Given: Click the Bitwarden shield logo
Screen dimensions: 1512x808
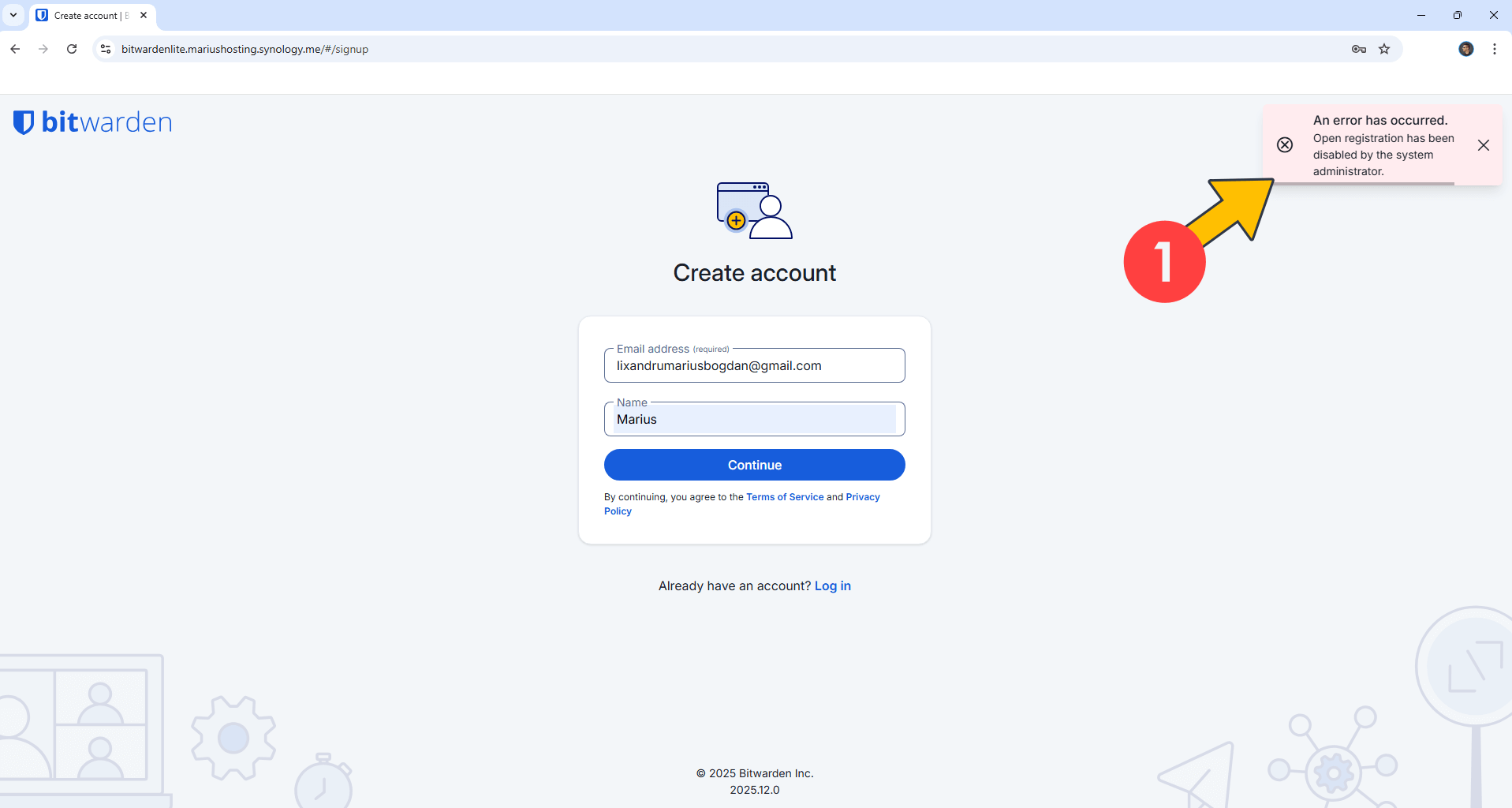Looking at the screenshot, I should (x=24, y=122).
